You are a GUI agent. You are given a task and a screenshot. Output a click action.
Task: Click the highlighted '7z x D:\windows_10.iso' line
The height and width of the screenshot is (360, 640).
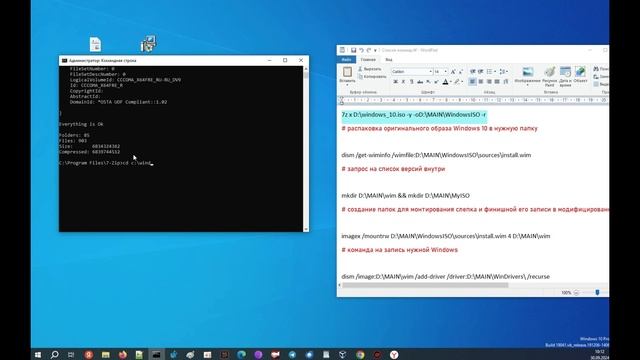pos(413,115)
